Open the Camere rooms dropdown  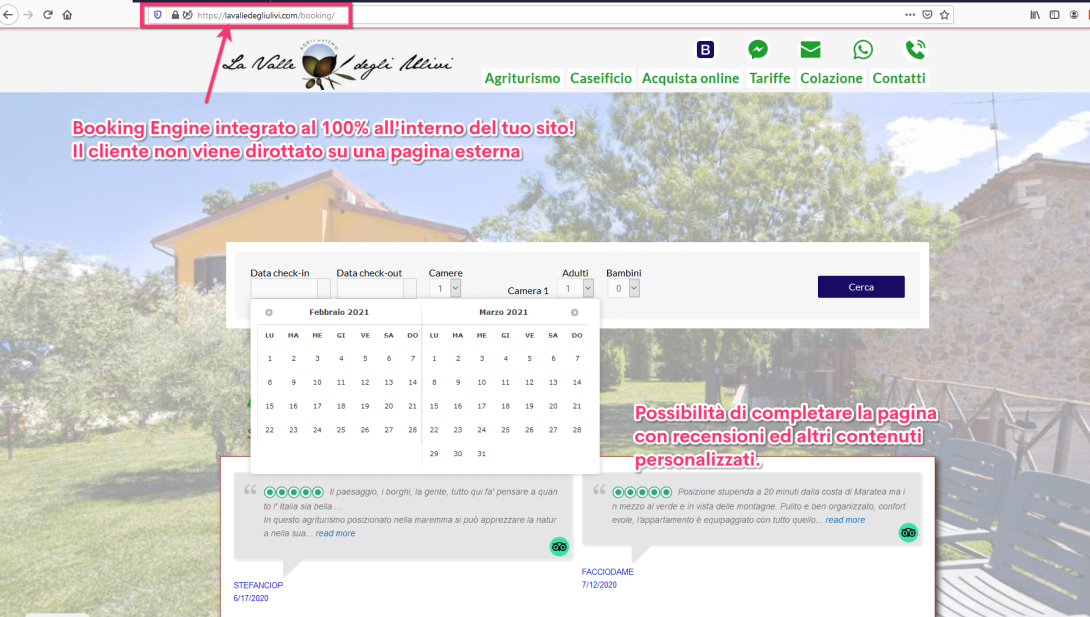coord(445,288)
